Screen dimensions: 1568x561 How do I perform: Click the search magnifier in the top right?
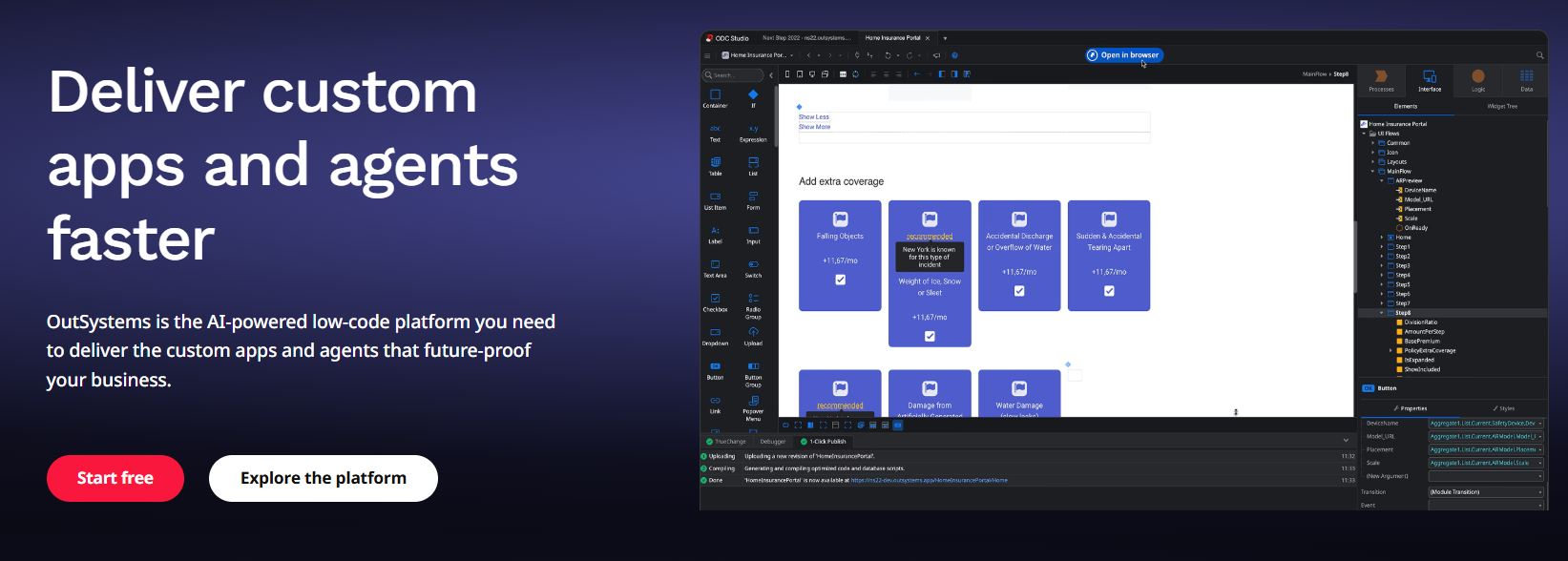(1539, 55)
